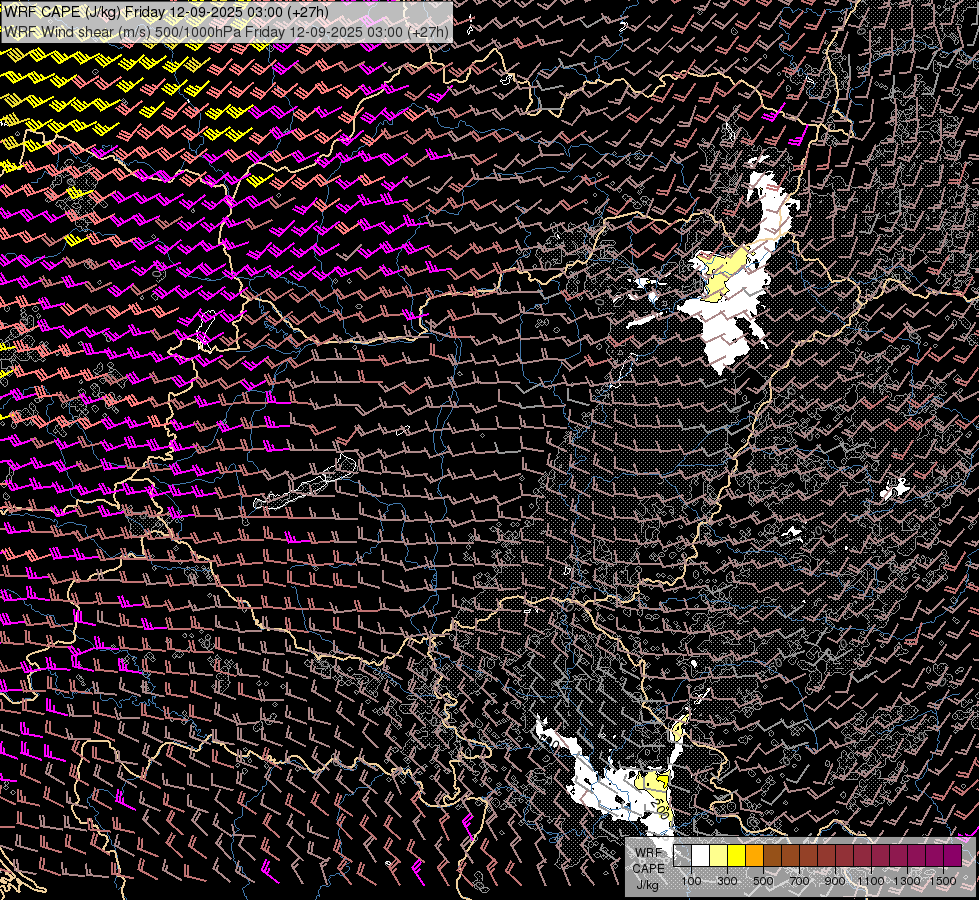Image resolution: width=979 pixels, height=900 pixels.
Task: Click the WRF Wind shear title line
Action: click(226, 32)
